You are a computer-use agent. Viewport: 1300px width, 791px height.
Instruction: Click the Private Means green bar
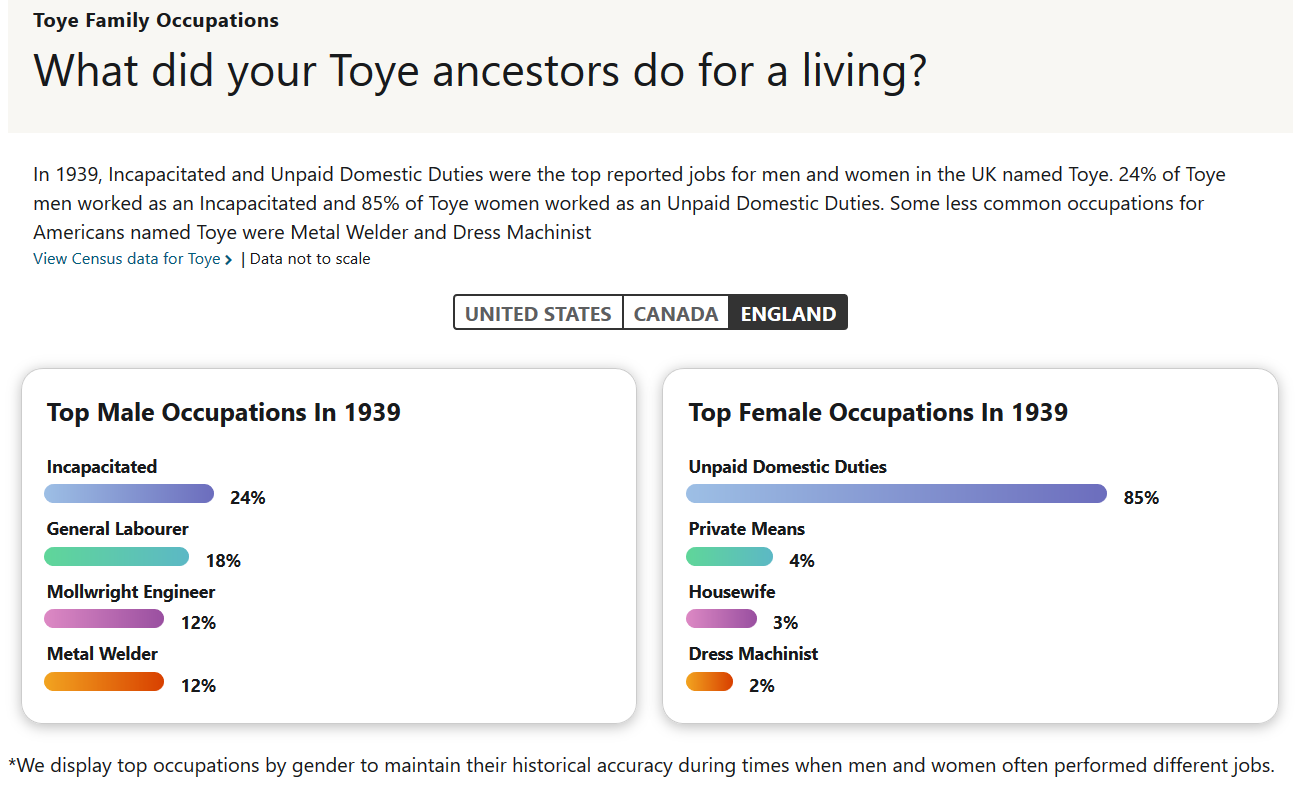(730, 556)
